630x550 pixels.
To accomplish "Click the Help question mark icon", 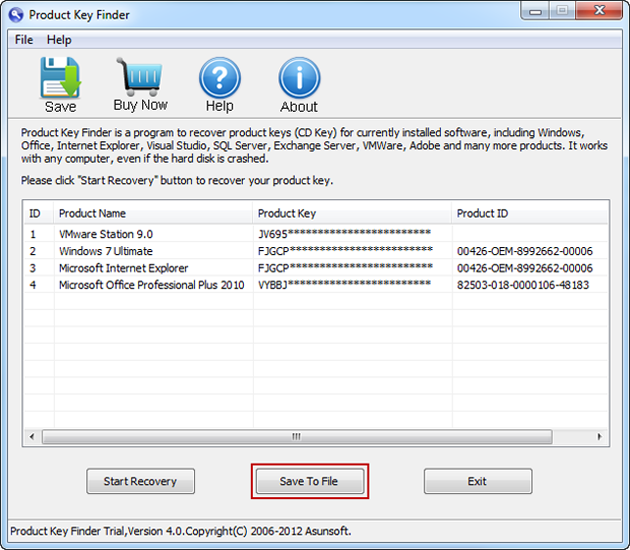I will (220, 78).
